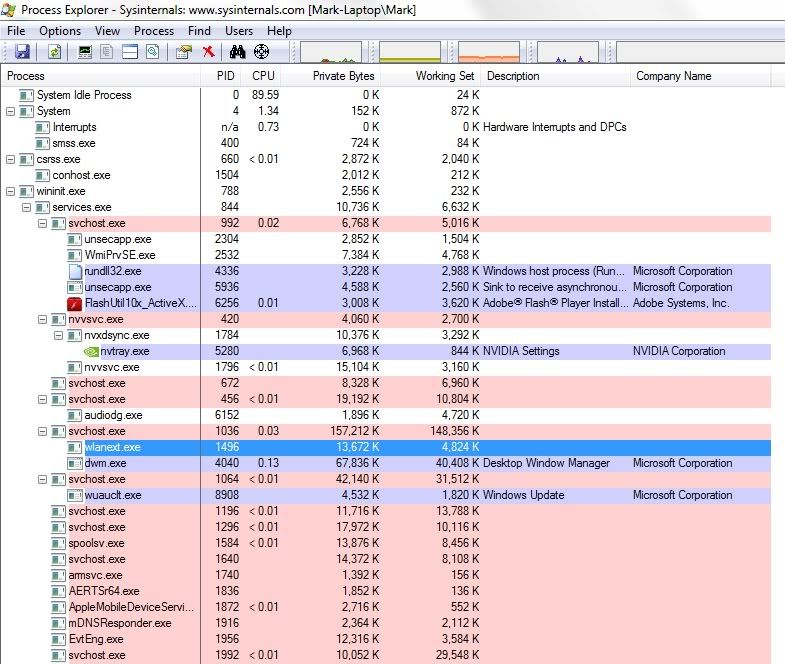Open the View menu
This screenshot has width=785, height=664.
[107, 31]
